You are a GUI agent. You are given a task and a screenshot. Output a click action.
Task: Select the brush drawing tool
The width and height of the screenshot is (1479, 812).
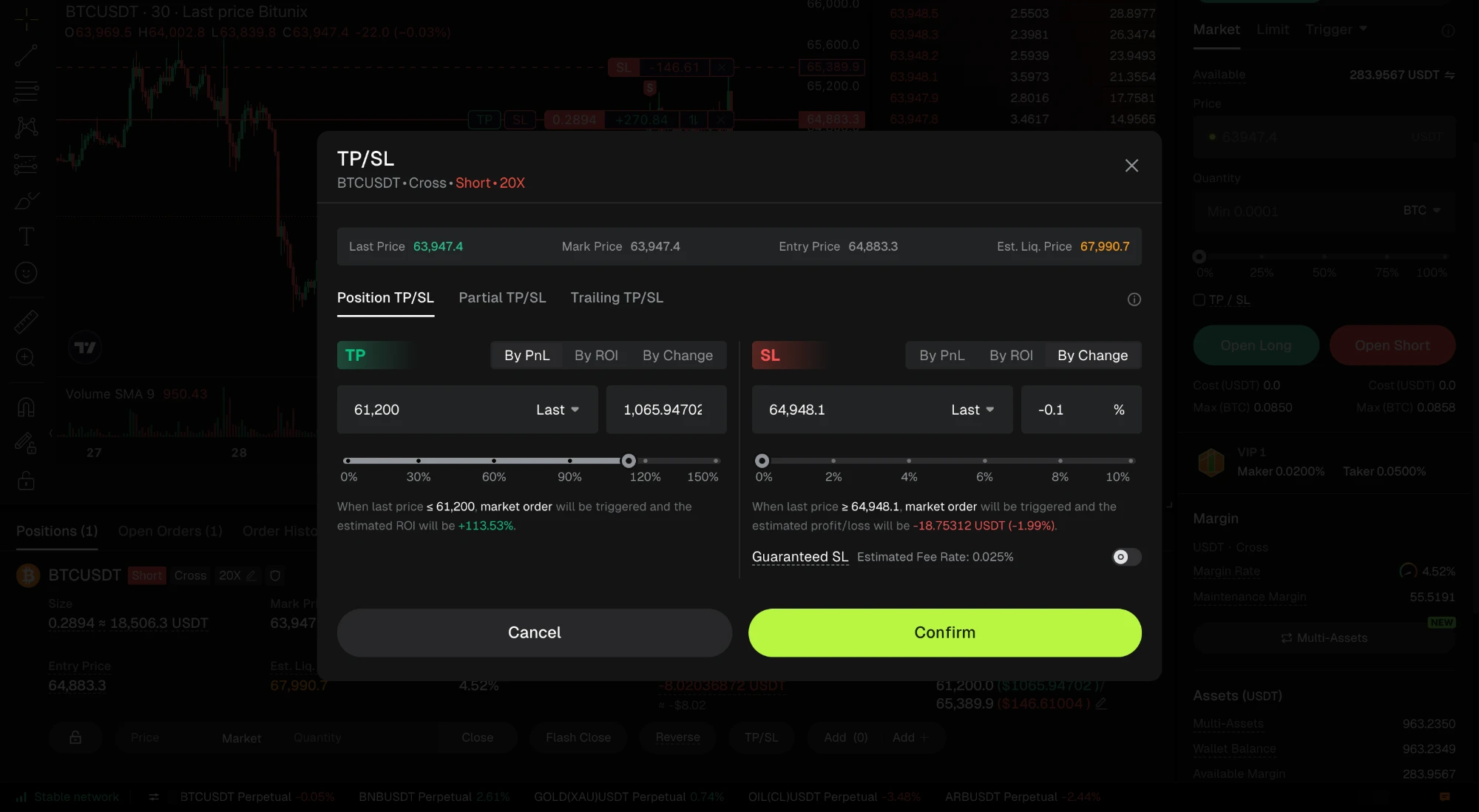[26, 200]
